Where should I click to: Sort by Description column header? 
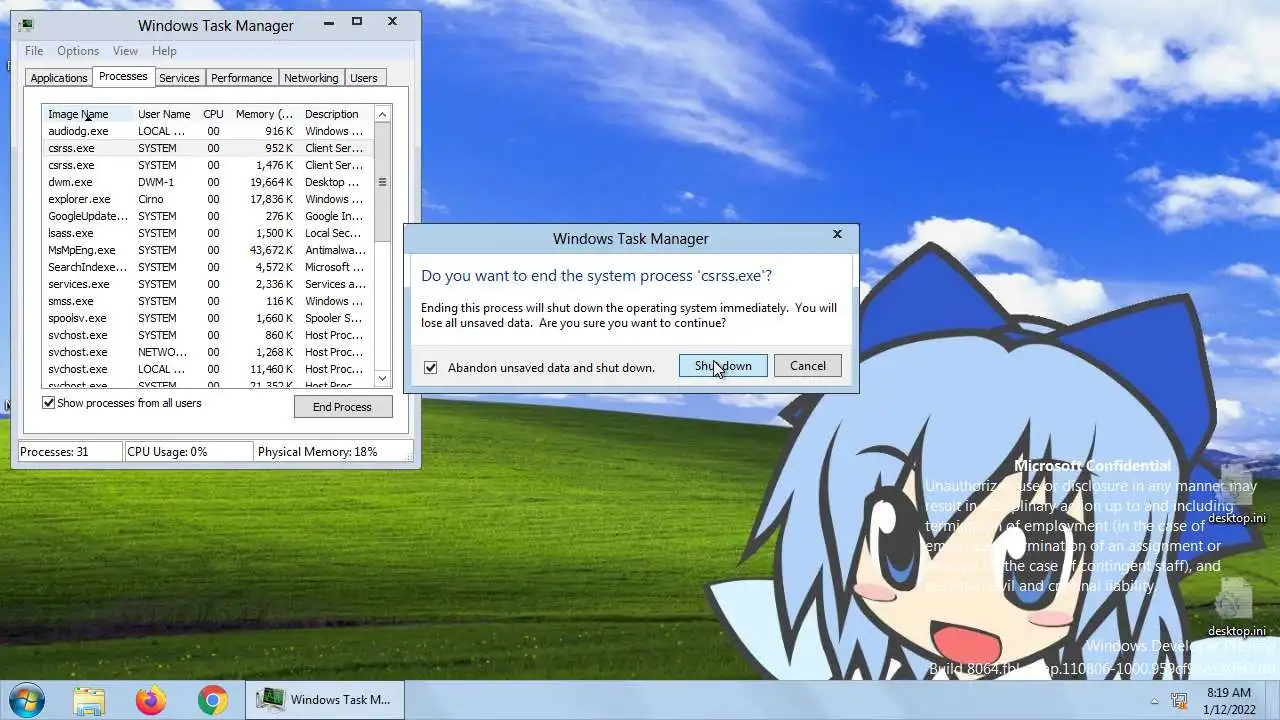[x=335, y=114]
